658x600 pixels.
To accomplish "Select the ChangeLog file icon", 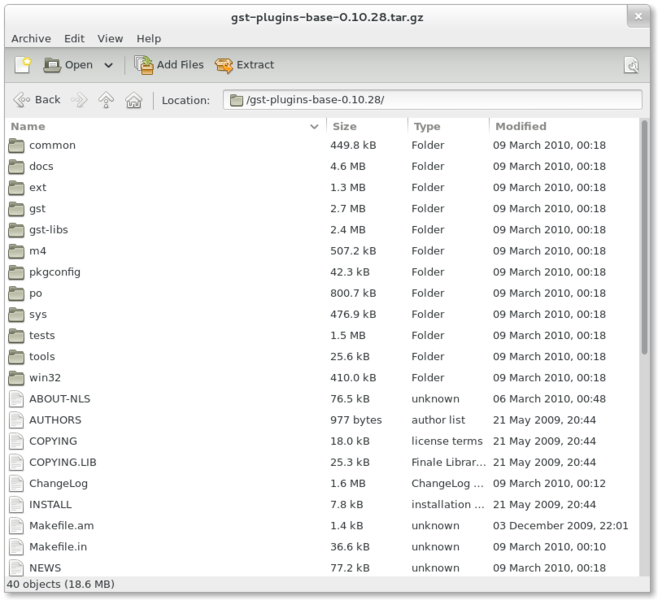I will (16, 483).
